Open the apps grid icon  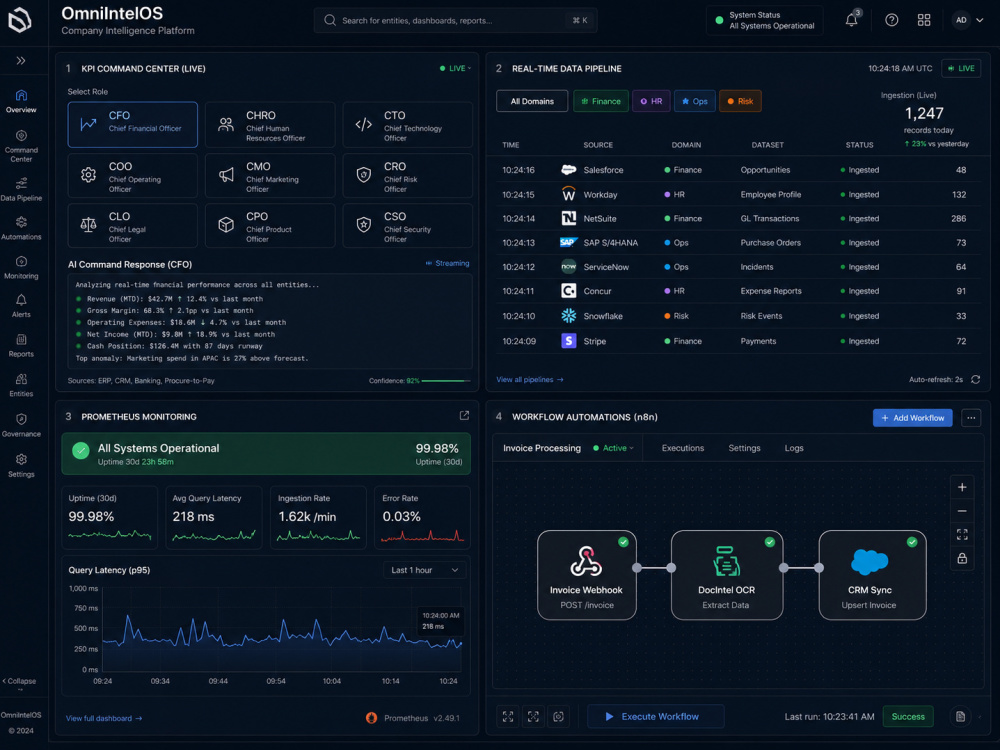(x=923, y=20)
